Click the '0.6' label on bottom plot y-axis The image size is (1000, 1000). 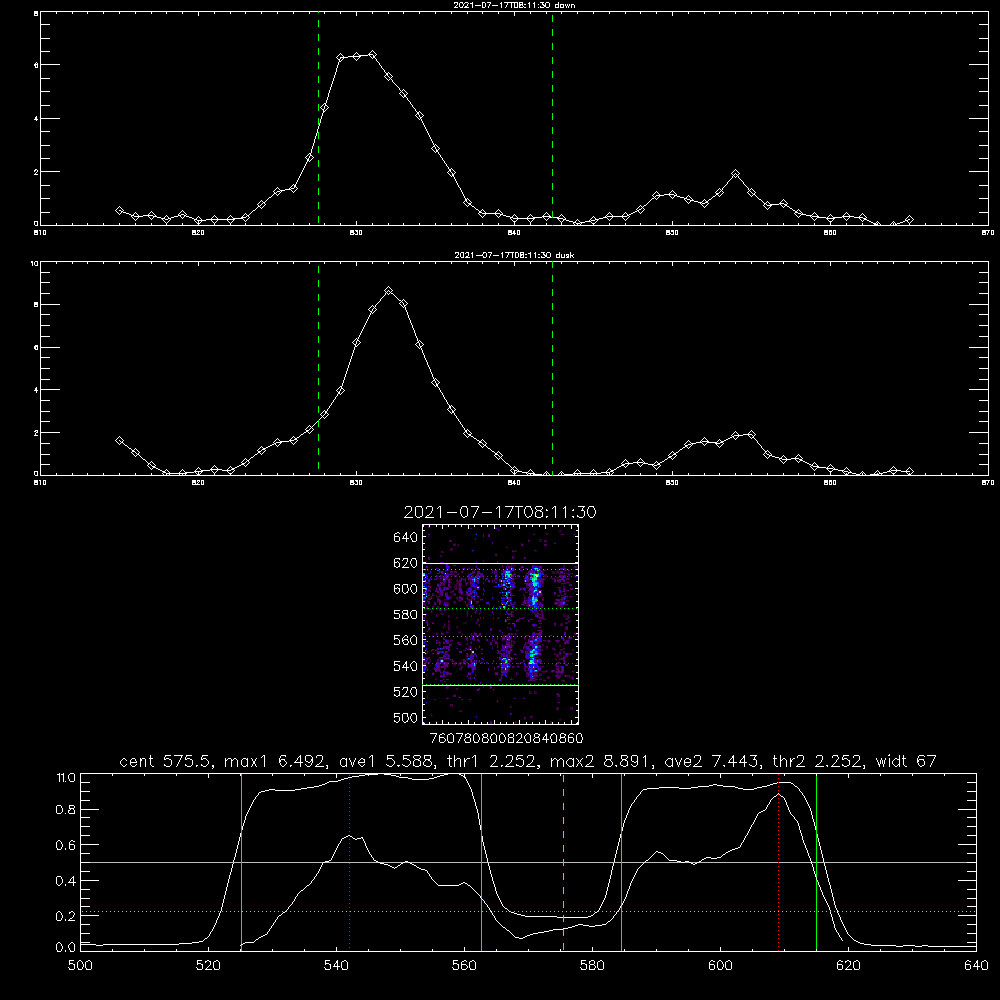[66, 845]
